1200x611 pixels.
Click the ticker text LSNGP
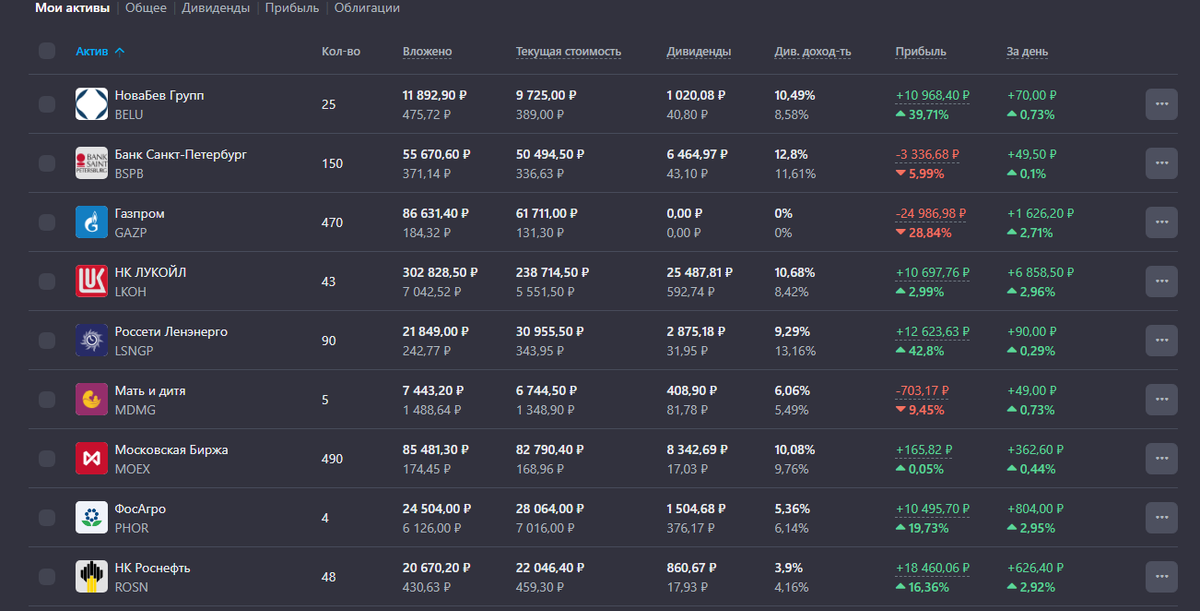pos(134,350)
